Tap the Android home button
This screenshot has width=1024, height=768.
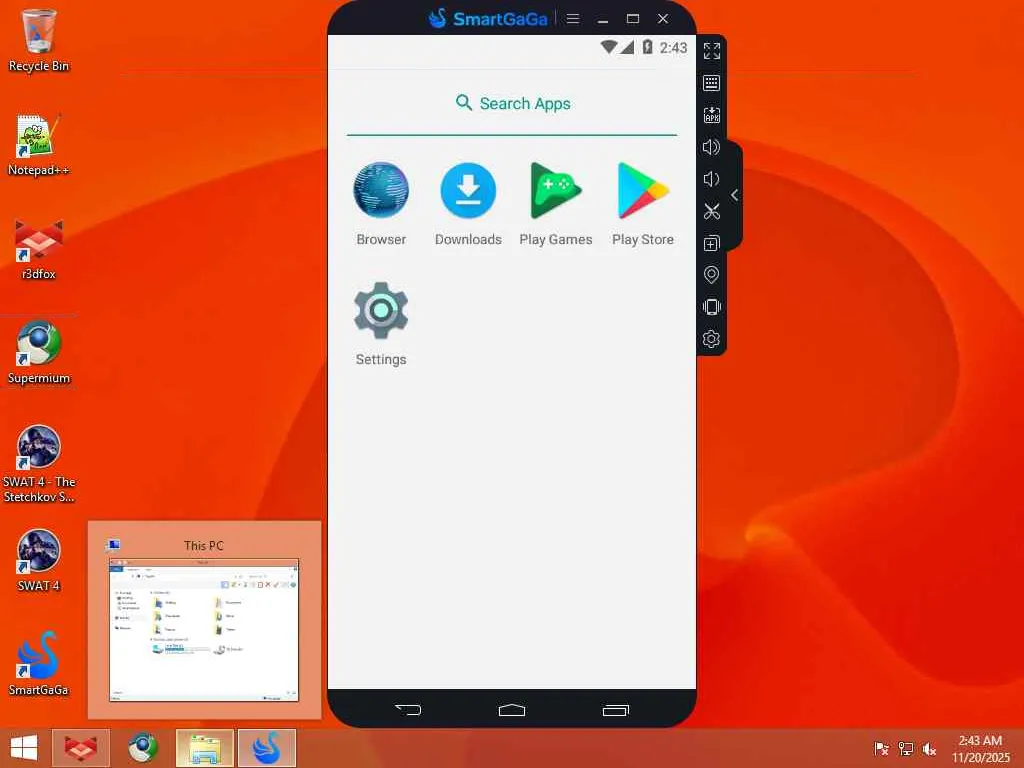coord(512,710)
